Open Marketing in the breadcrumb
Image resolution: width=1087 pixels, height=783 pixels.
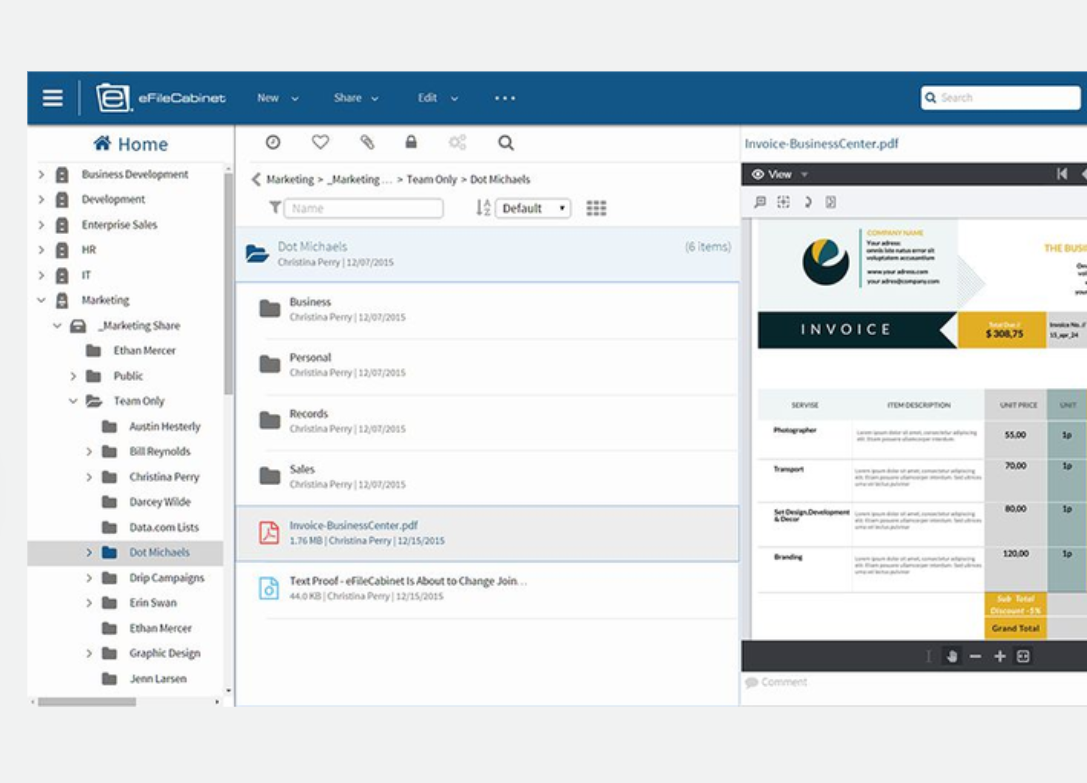(x=290, y=180)
